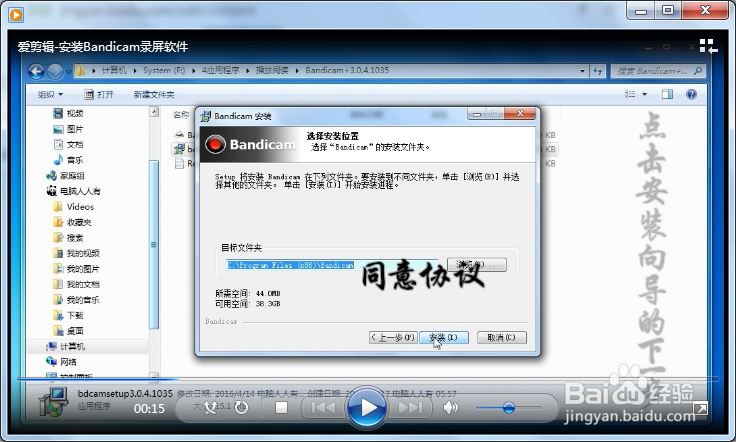Expand arrow after System (F:) breadcrumb
The image size is (736, 442).
coord(193,71)
